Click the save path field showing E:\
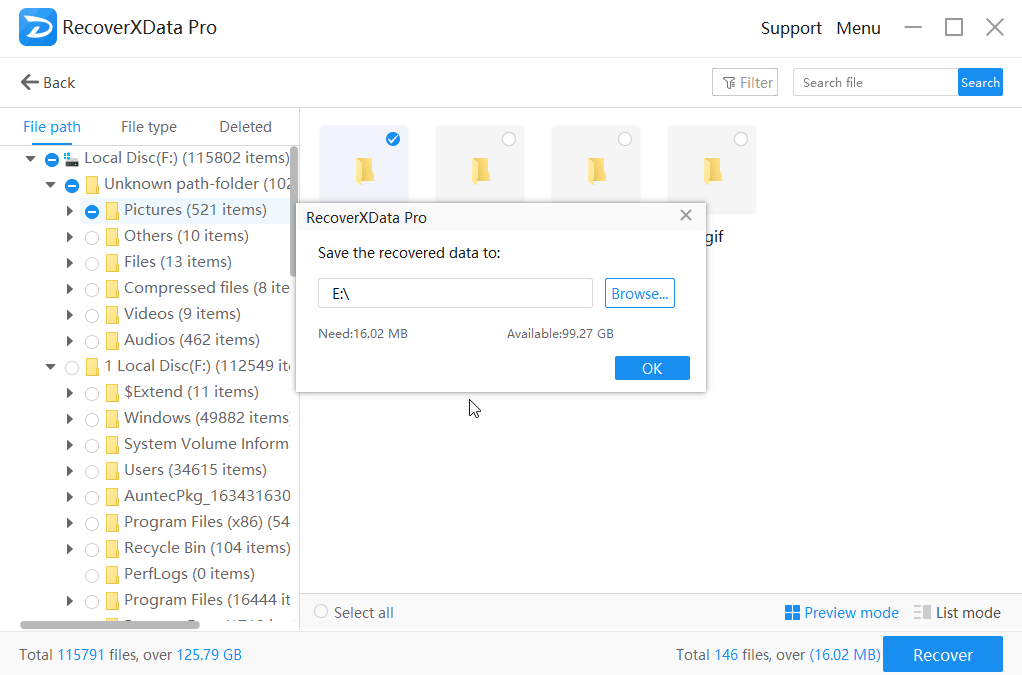This screenshot has height=675, width=1022. pos(455,293)
